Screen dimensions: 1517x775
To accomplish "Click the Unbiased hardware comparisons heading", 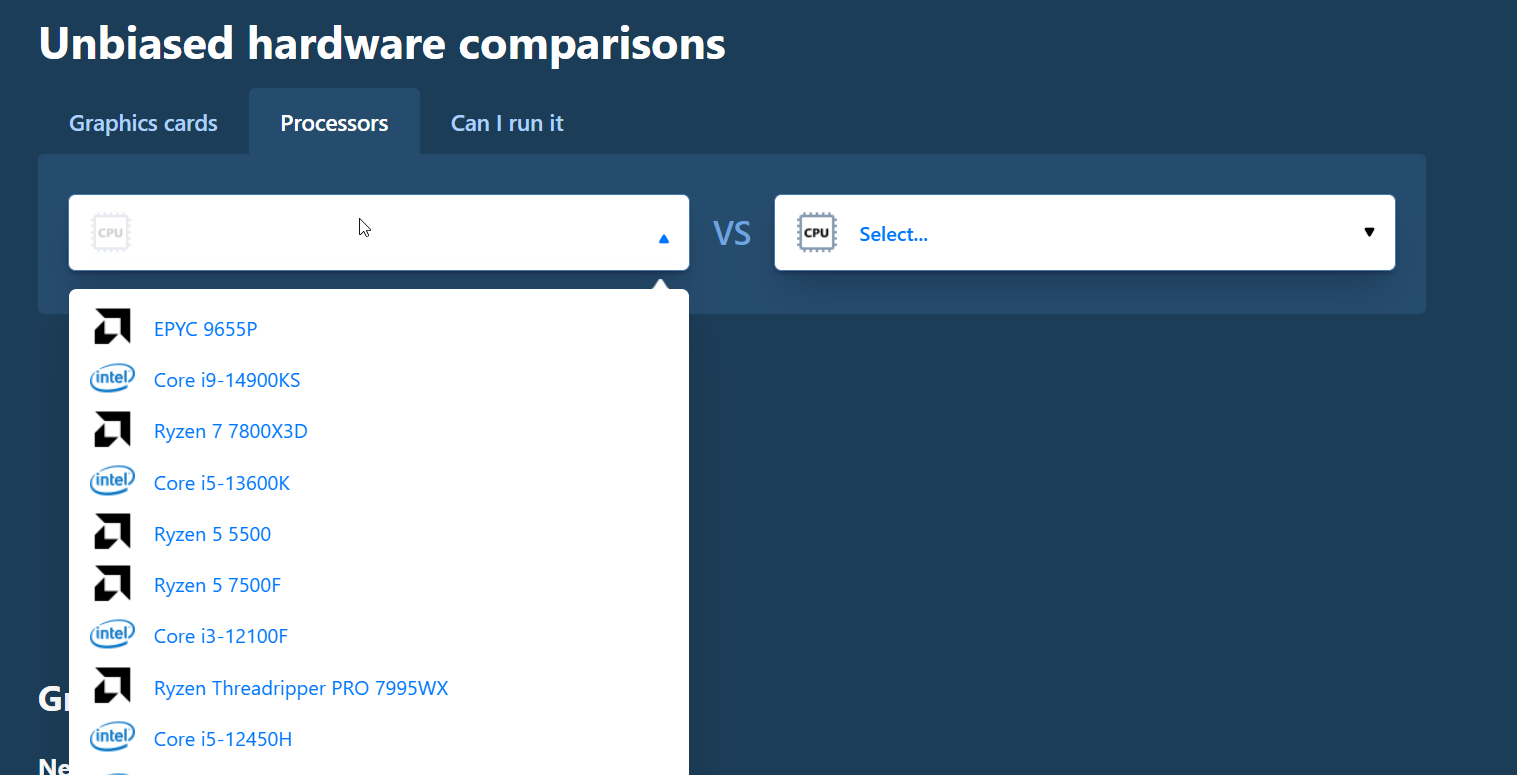I will [x=381, y=43].
